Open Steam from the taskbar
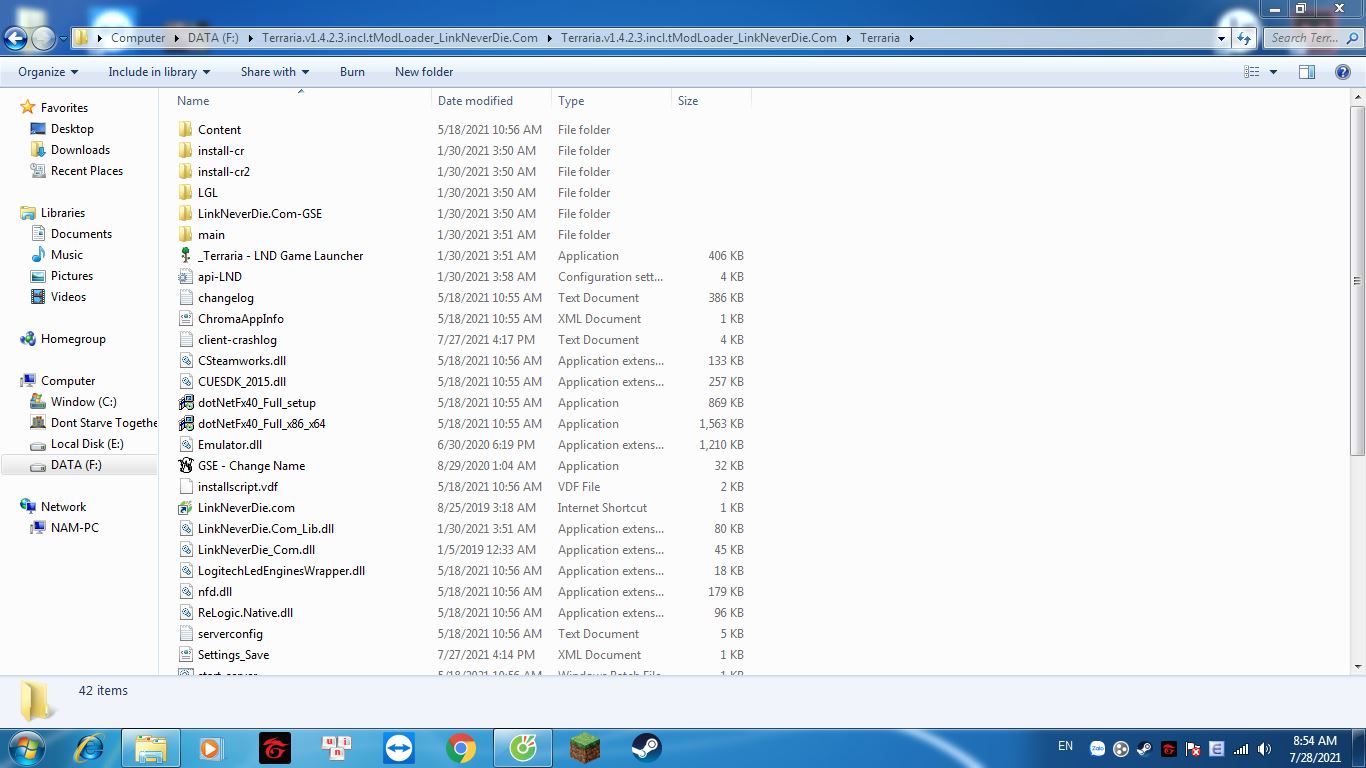 pyautogui.click(x=646, y=748)
